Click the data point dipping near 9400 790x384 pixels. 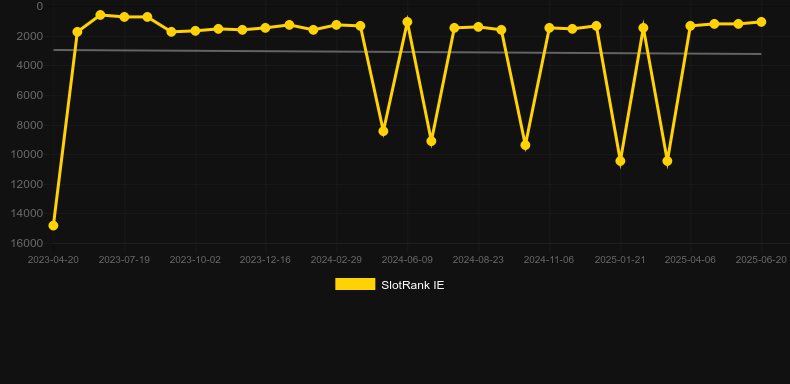coord(525,145)
